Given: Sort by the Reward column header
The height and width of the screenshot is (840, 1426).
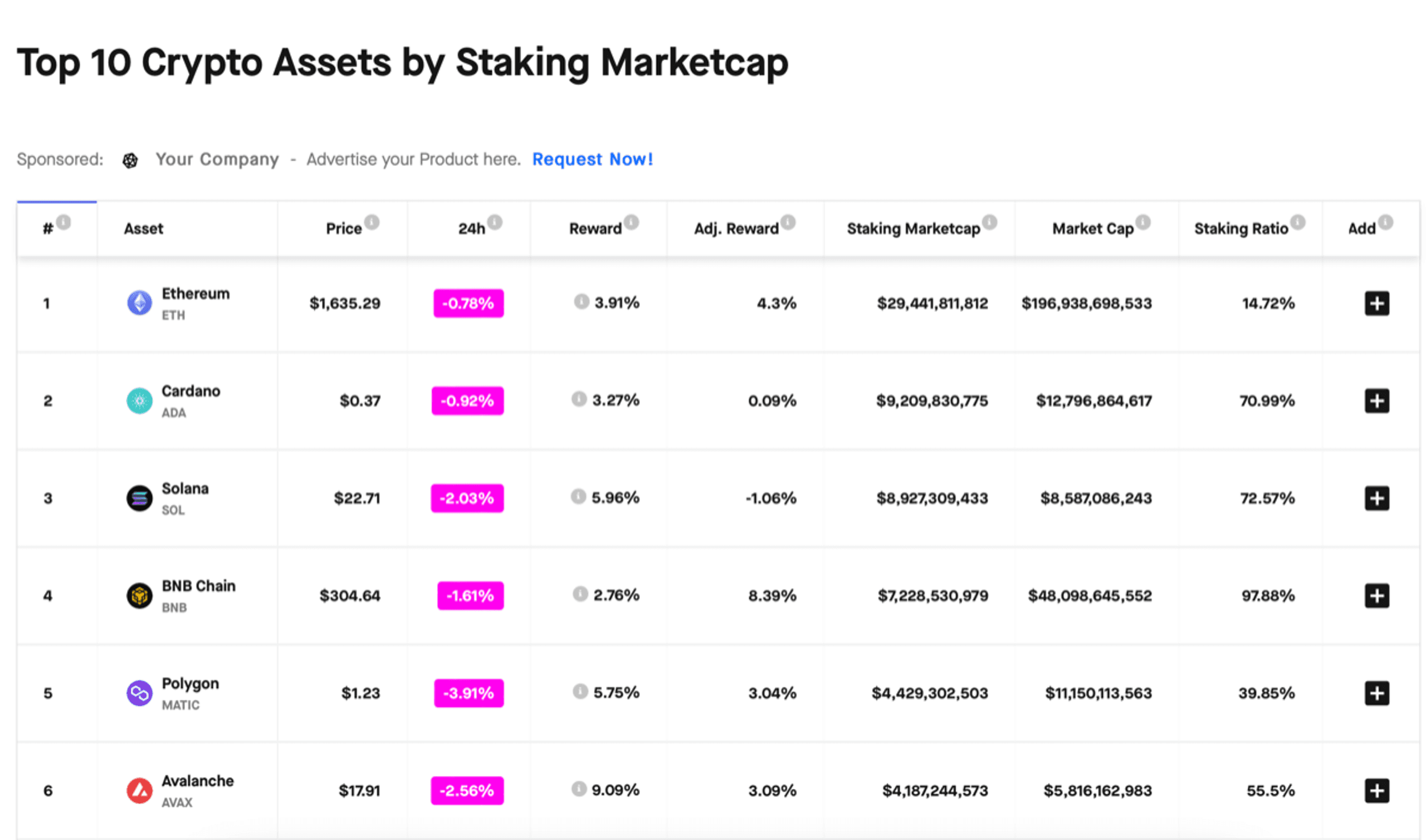Looking at the screenshot, I should pyautogui.click(x=595, y=229).
